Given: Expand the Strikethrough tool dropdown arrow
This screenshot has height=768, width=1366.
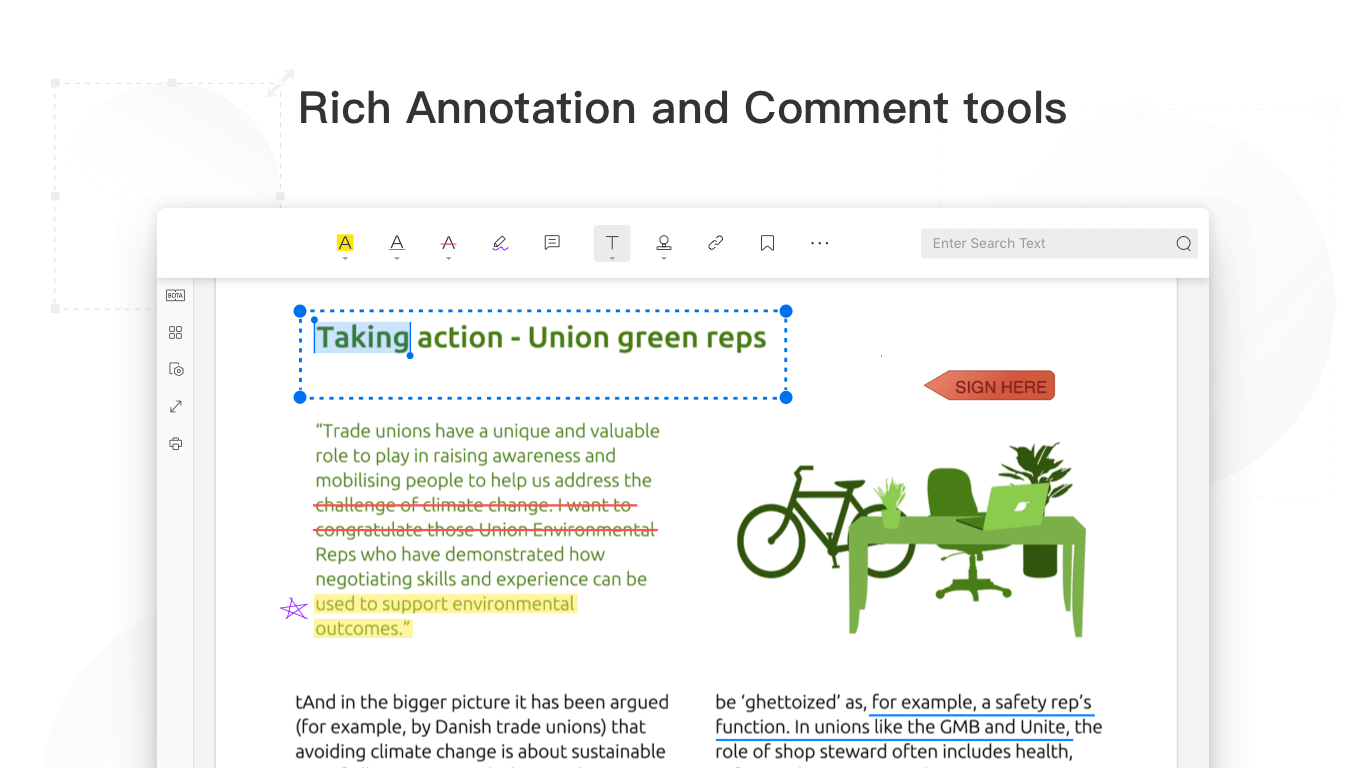Looking at the screenshot, I should 449,259.
